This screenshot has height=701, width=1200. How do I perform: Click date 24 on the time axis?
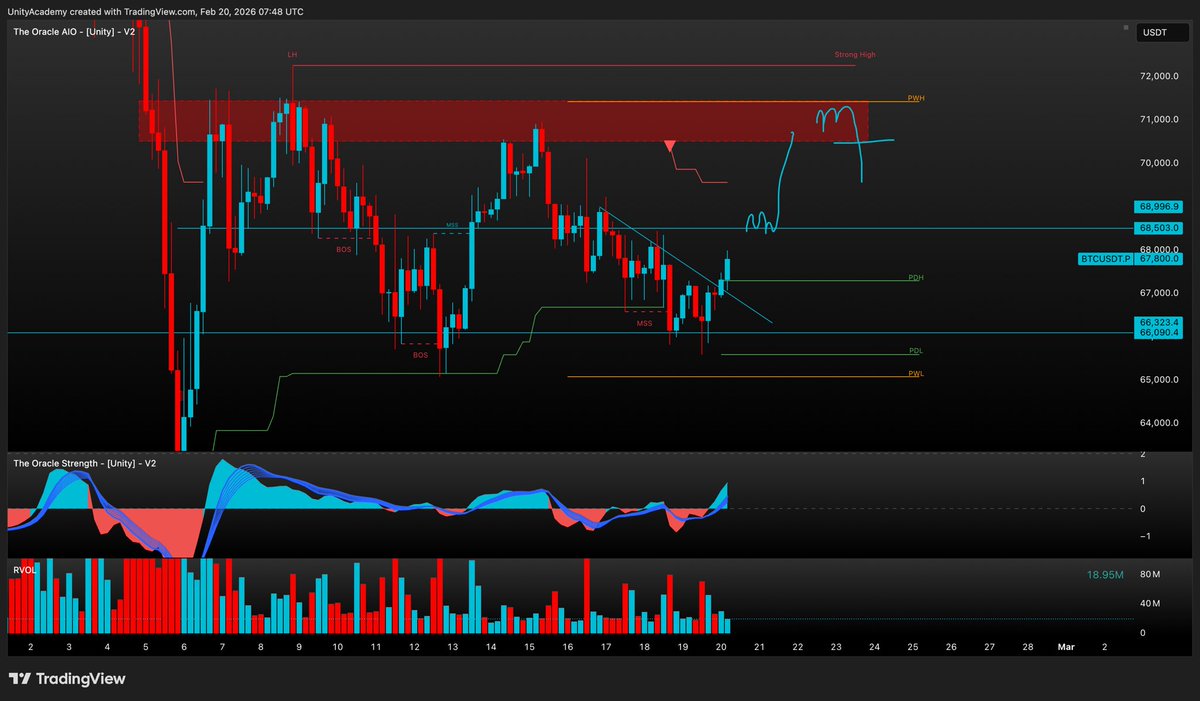click(x=874, y=648)
